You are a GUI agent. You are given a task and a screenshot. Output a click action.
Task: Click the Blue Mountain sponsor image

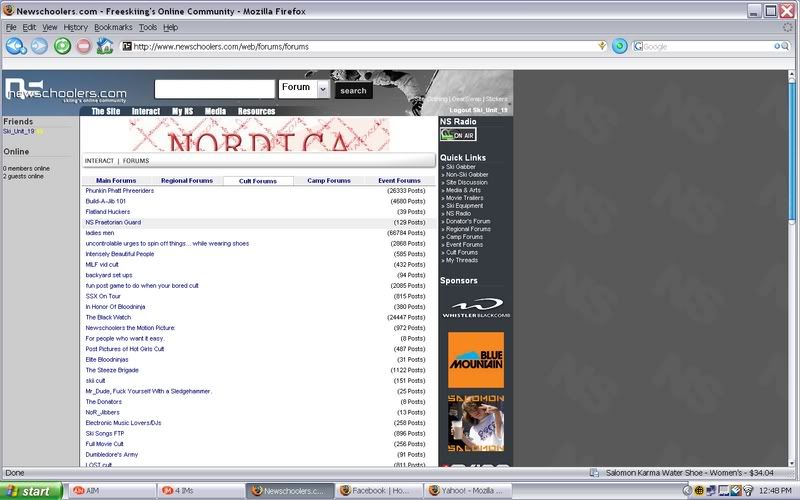pos(475,359)
